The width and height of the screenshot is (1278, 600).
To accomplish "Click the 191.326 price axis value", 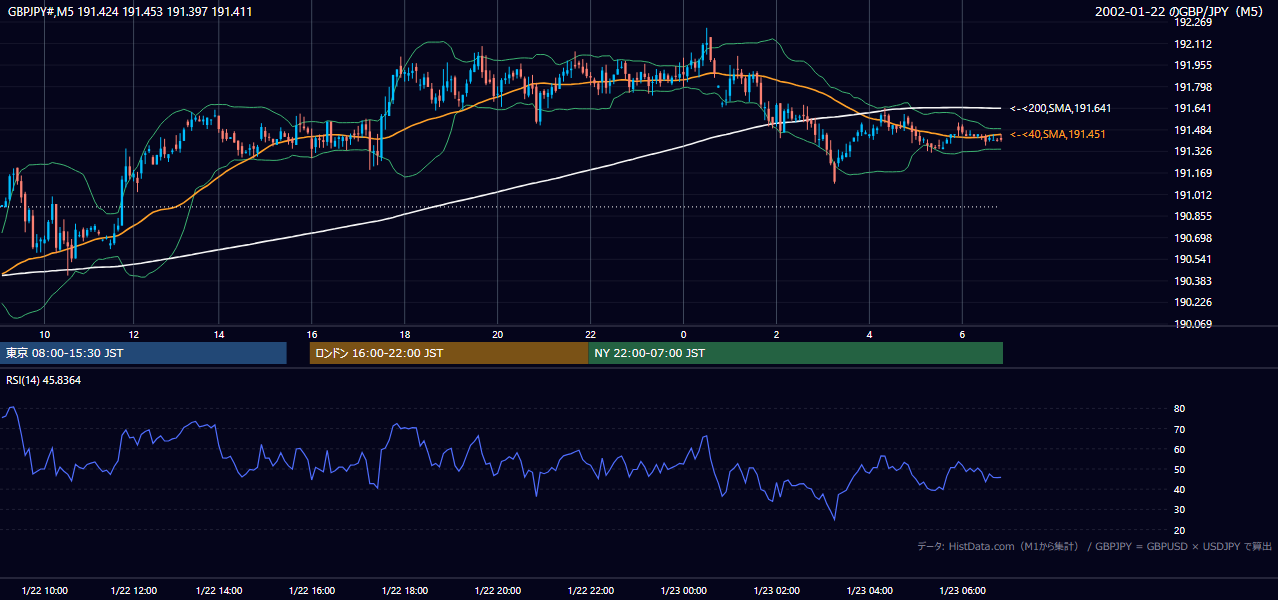I will click(x=1193, y=151).
